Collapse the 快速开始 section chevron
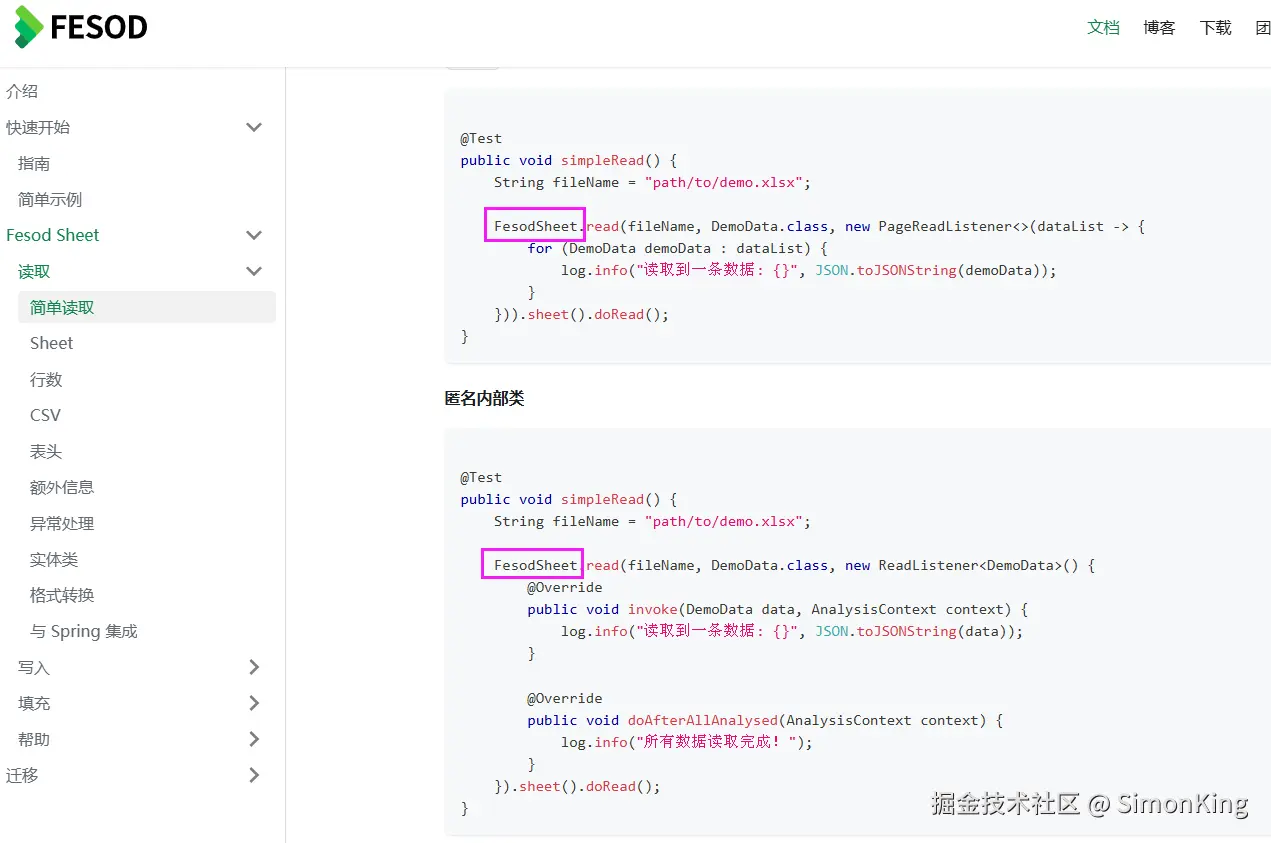 [x=254, y=127]
